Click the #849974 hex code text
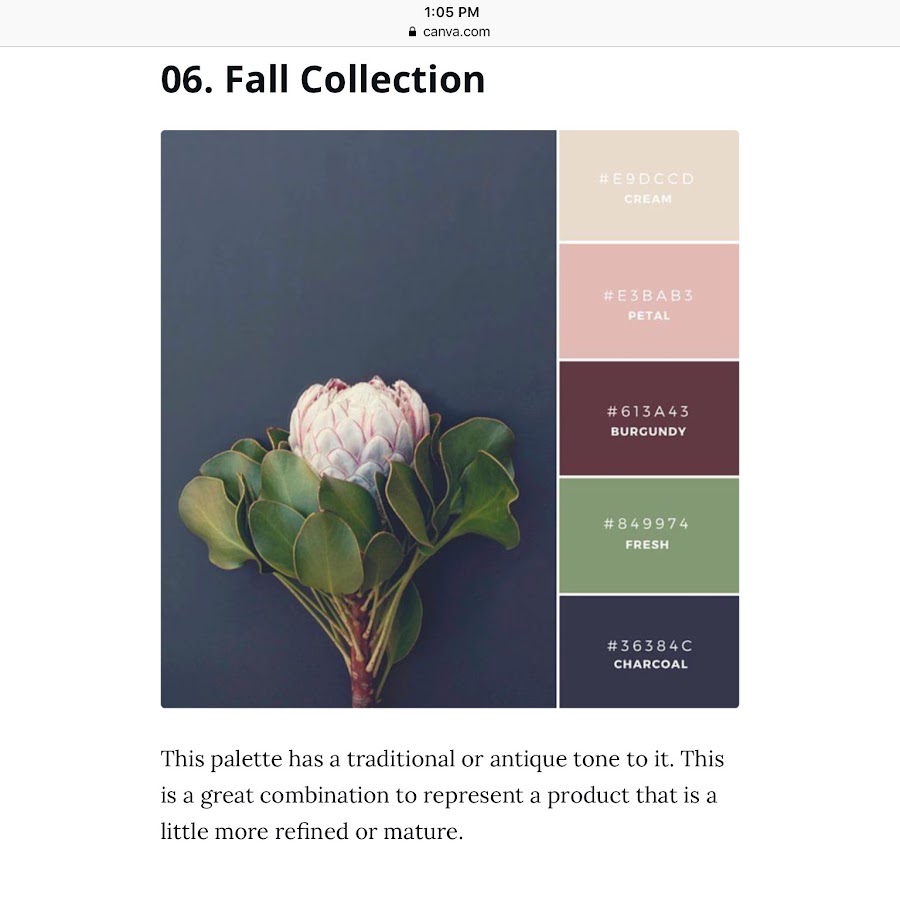 pos(646,523)
